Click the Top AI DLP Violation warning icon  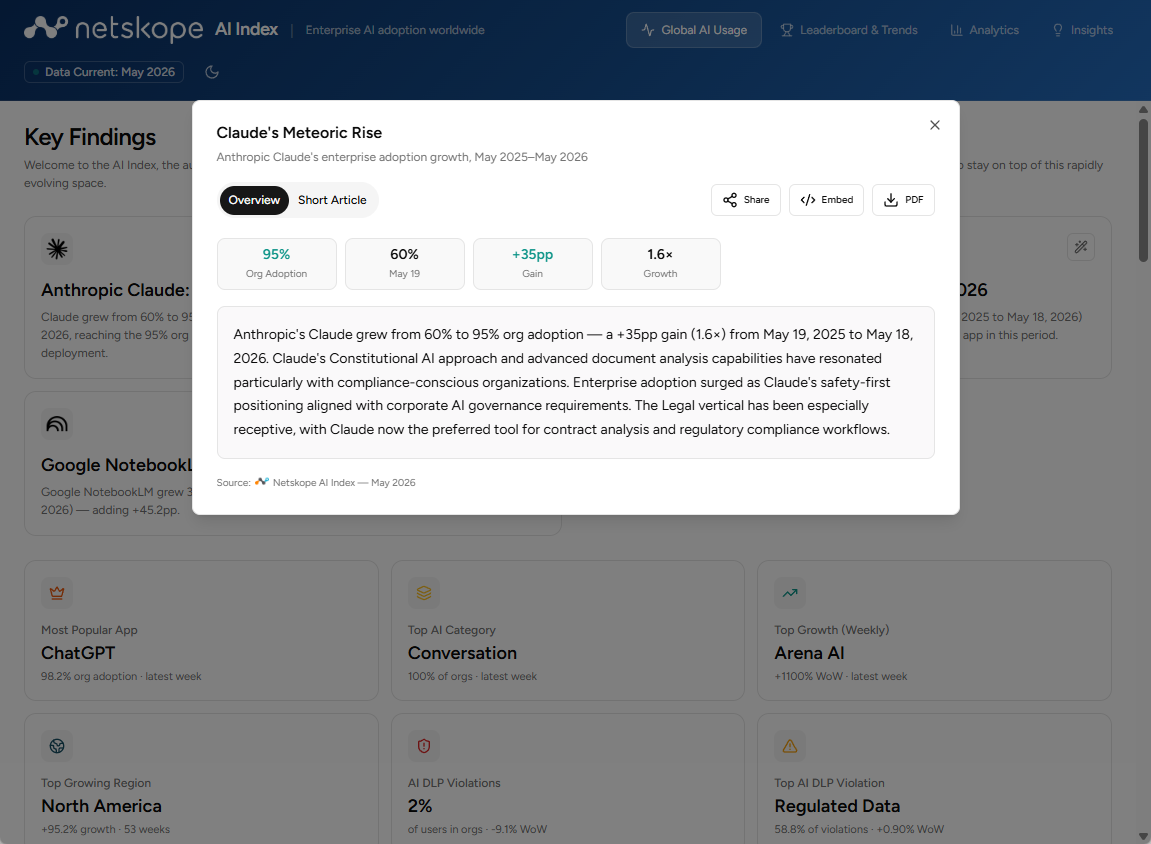tap(790, 746)
